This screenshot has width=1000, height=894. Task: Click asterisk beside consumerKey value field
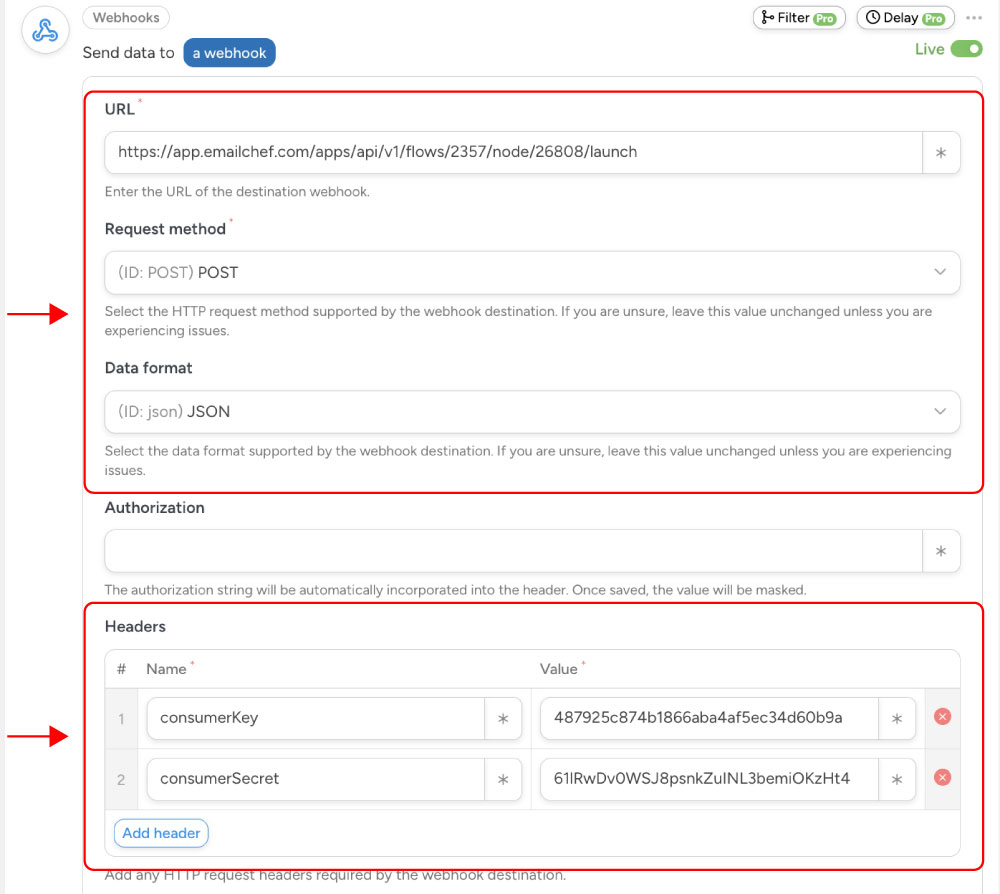coord(899,717)
